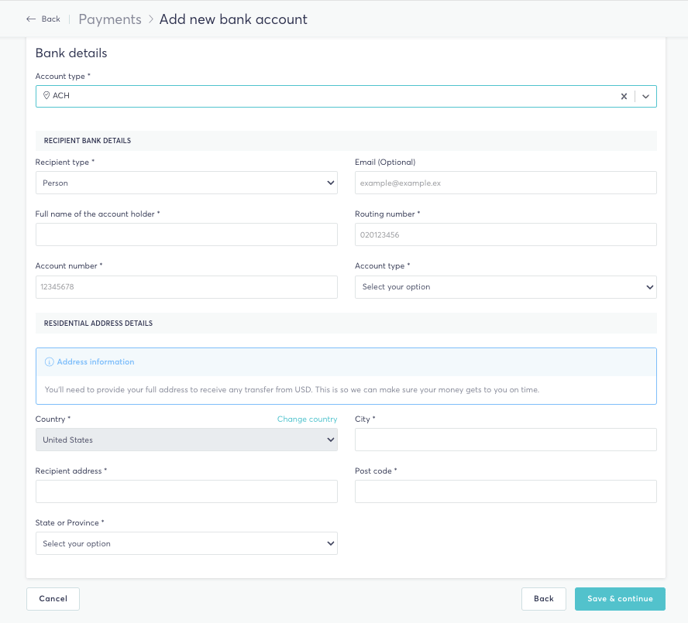The width and height of the screenshot is (688, 623).
Task: Click the breadcrumb chevron after Payments
Action: pos(150,19)
